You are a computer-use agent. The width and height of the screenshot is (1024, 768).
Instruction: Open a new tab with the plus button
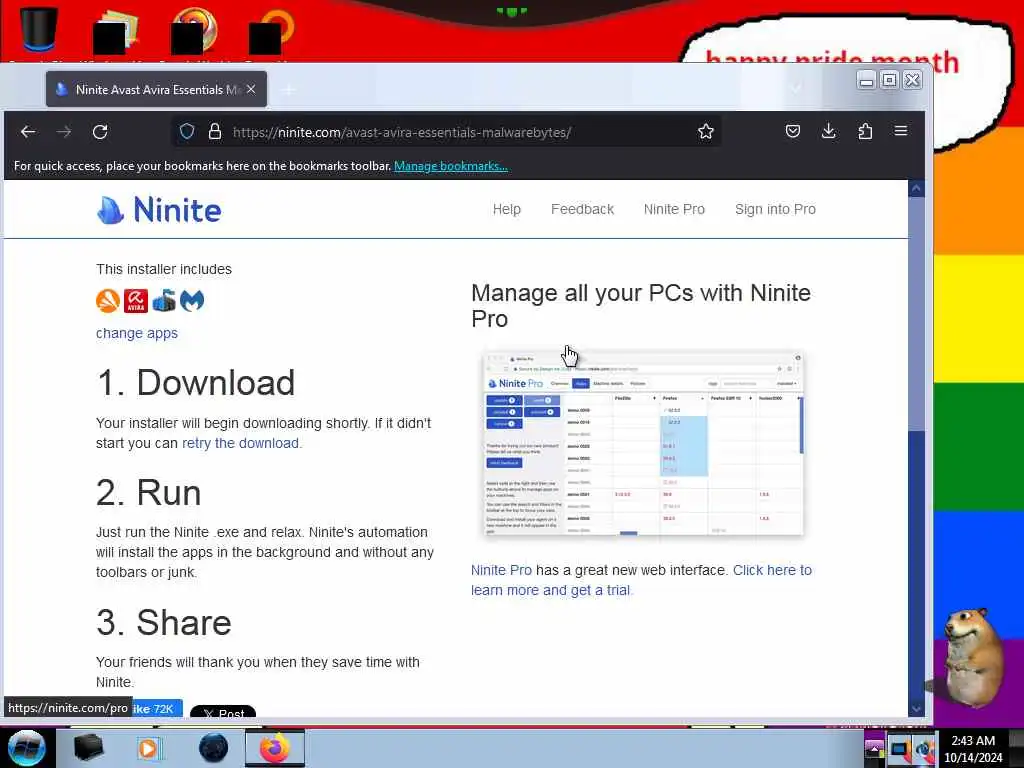288,90
